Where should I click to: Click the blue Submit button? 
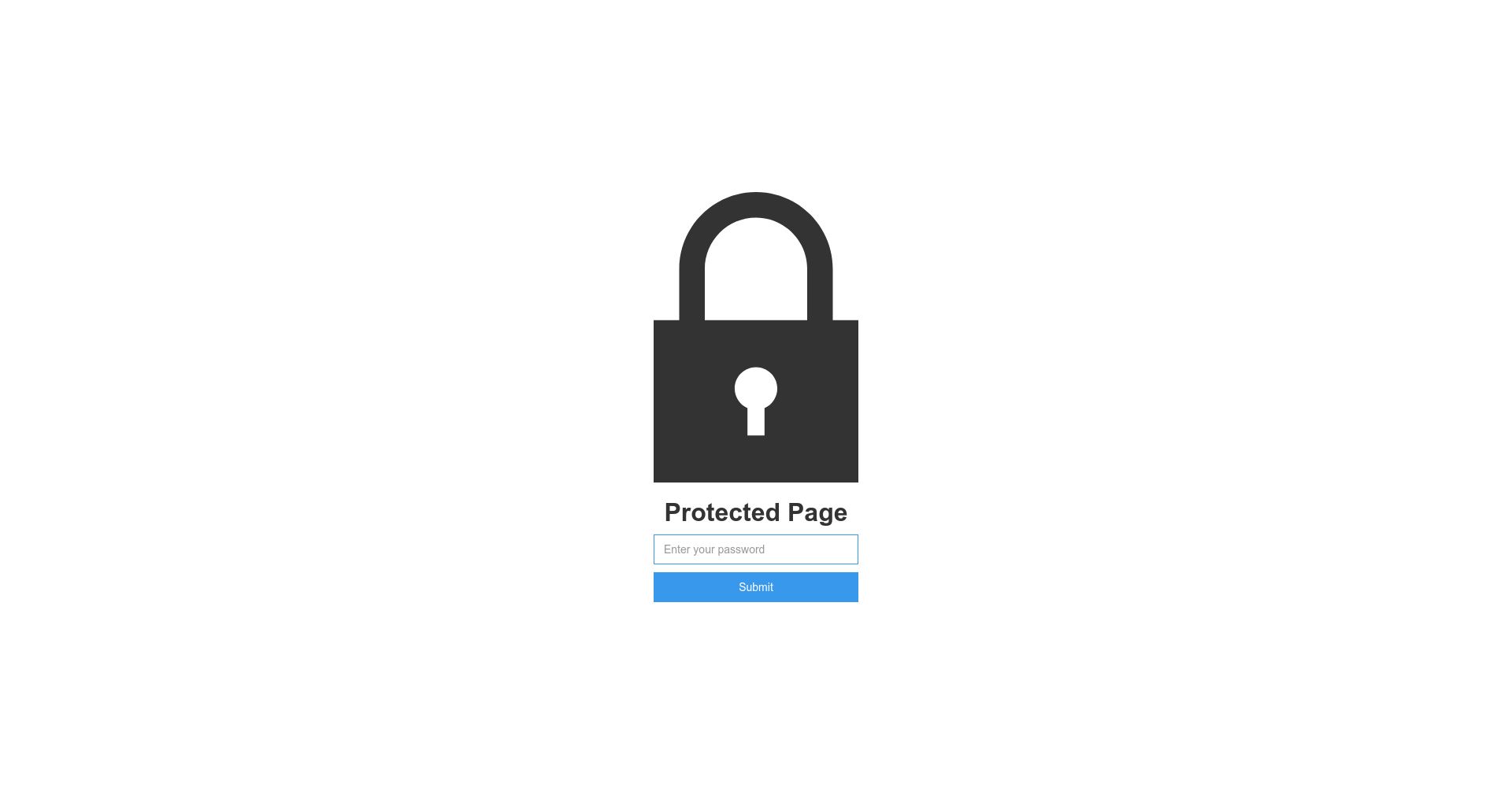coord(756,587)
